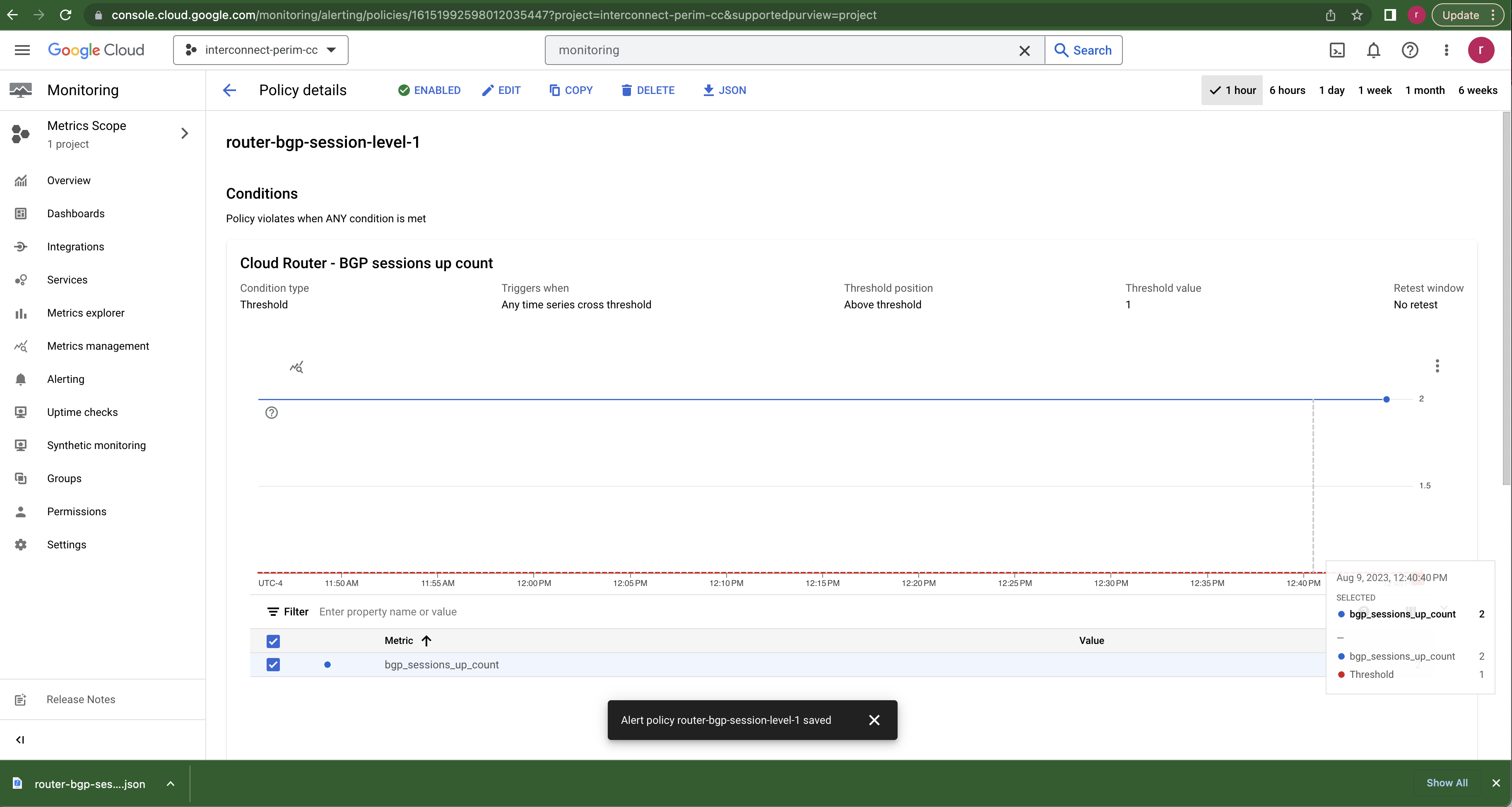Screen dimensions: 1512x807
Task: Copy the alert policy
Action: click(x=571, y=90)
